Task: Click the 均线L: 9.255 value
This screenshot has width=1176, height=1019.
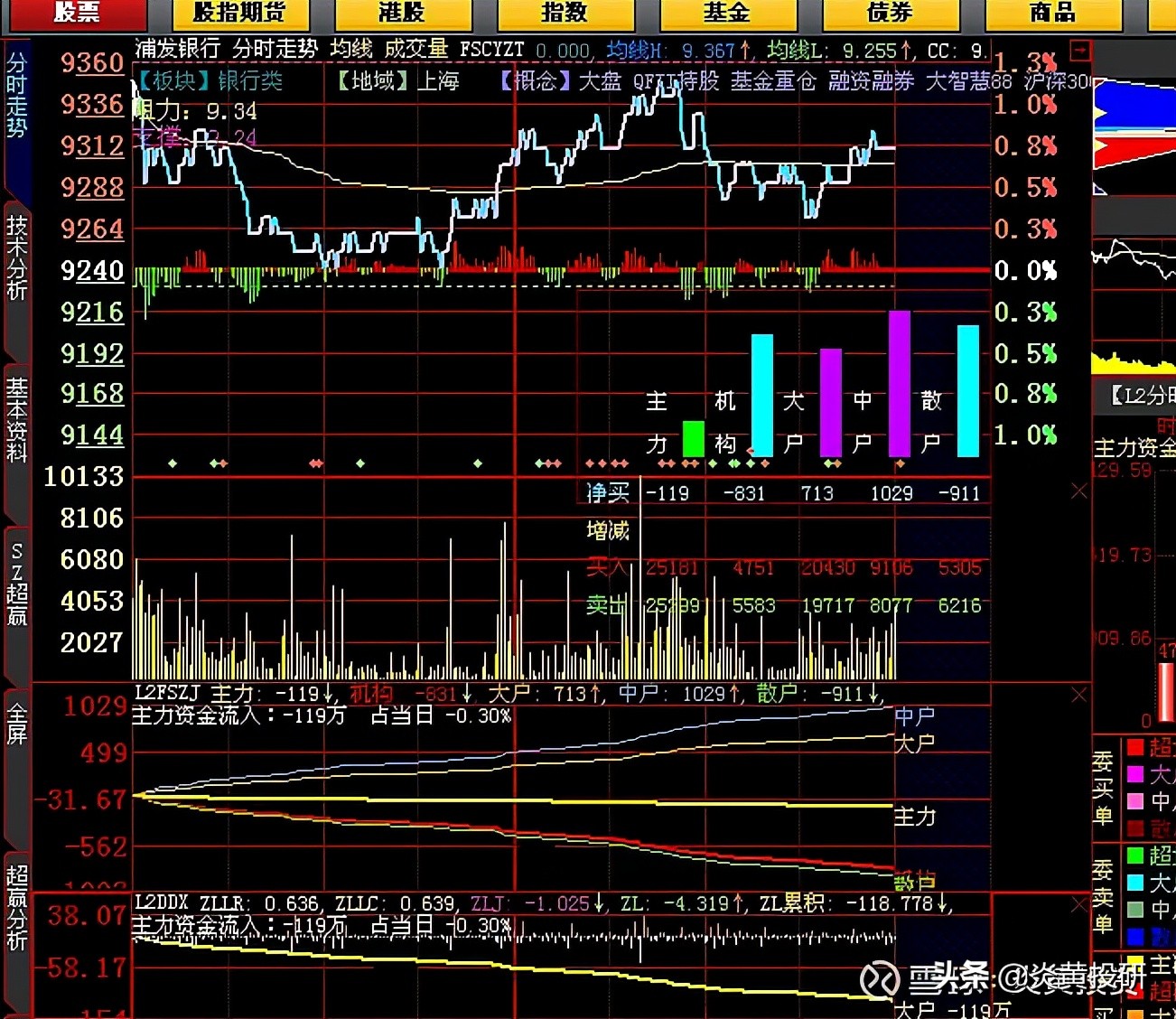Action: (839, 51)
